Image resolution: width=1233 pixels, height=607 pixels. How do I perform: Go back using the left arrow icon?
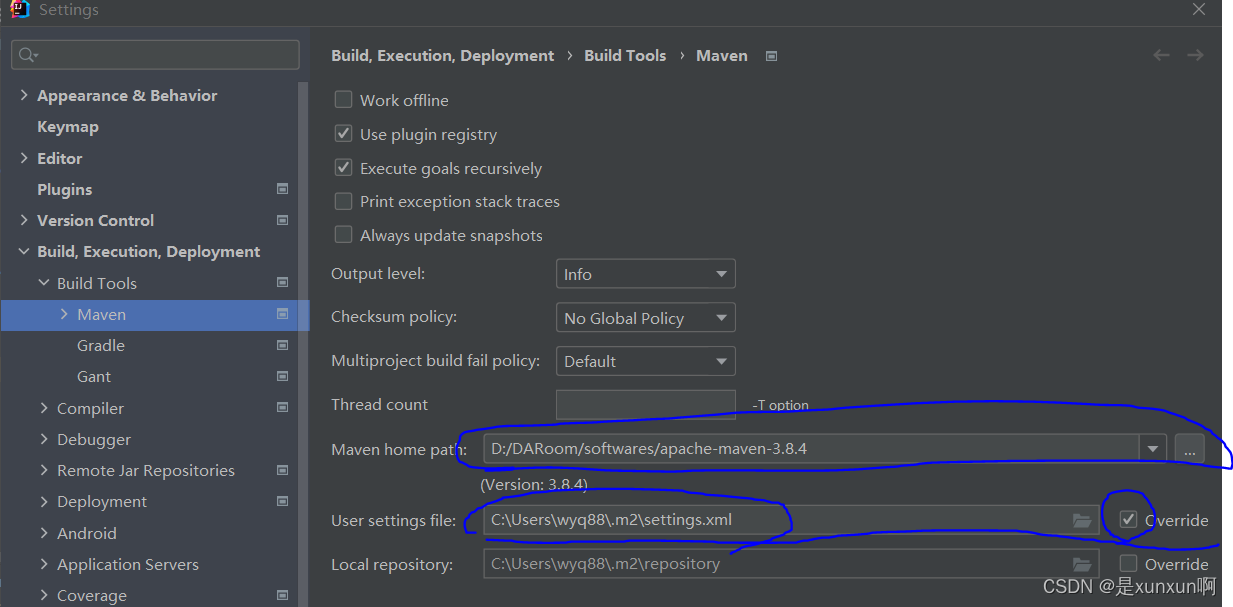(x=1161, y=55)
